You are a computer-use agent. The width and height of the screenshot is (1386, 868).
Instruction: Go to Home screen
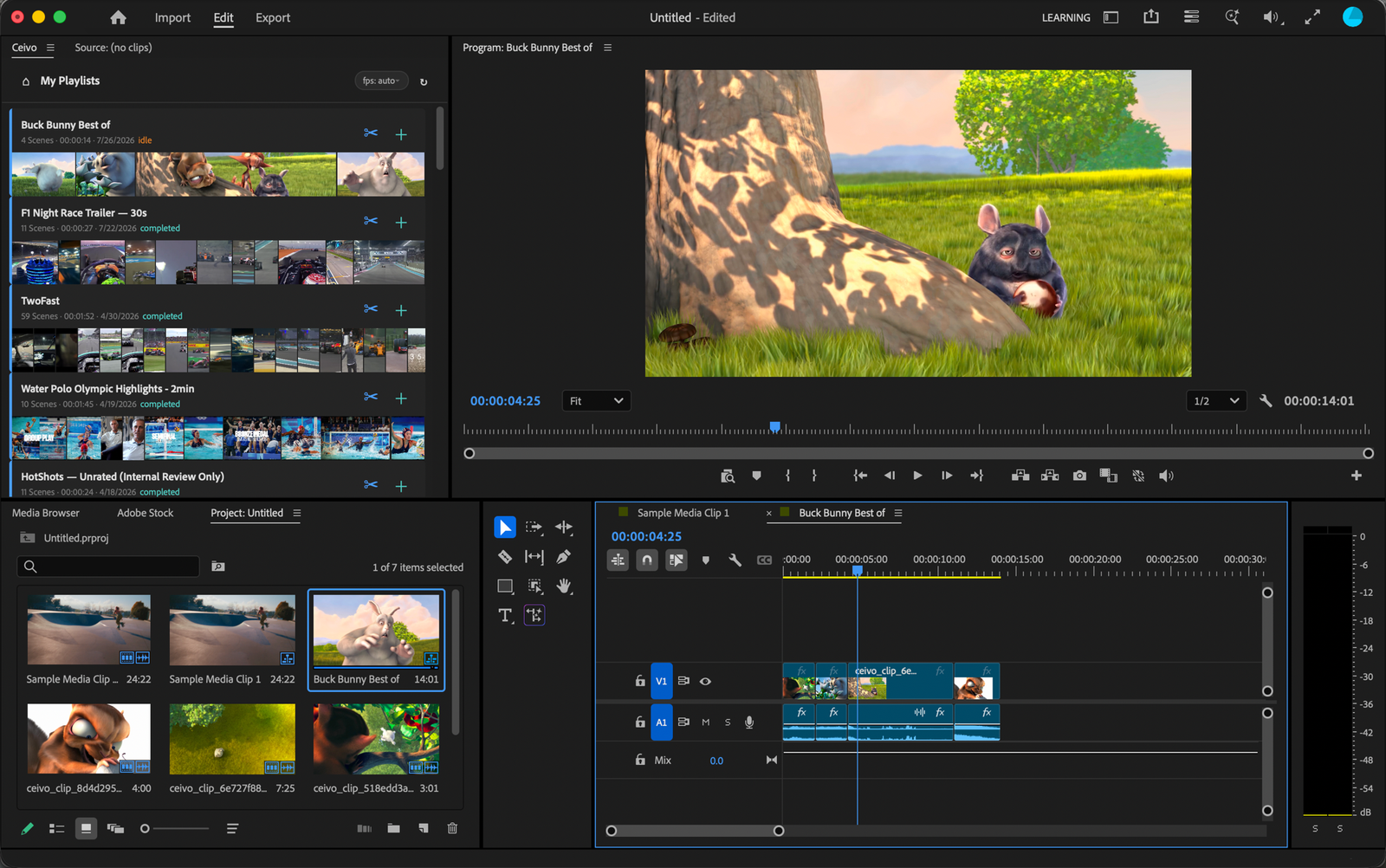[x=119, y=17]
